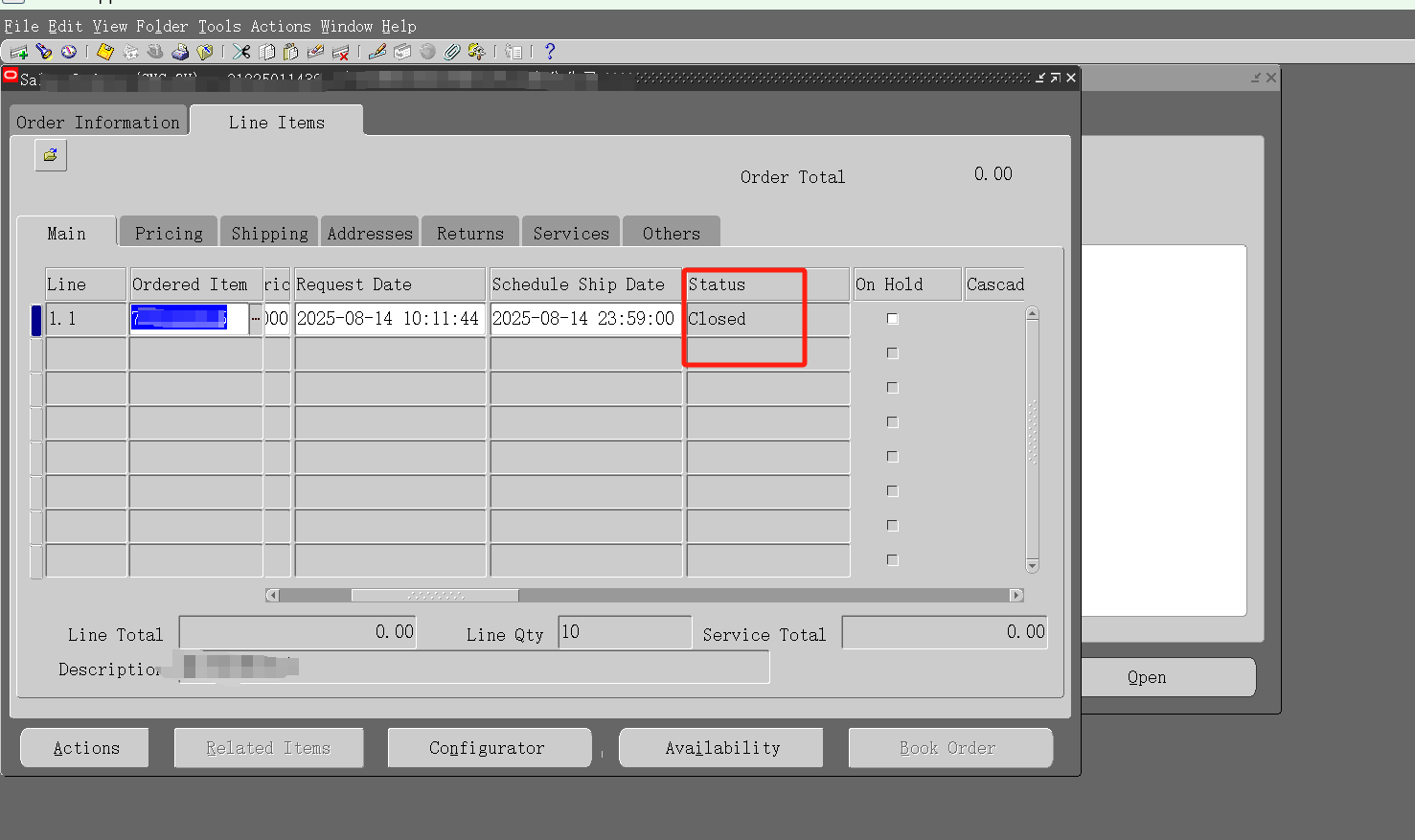The height and width of the screenshot is (840, 1415).
Task: Go to the Addresses tab
Action: click(x=370, y=234)
